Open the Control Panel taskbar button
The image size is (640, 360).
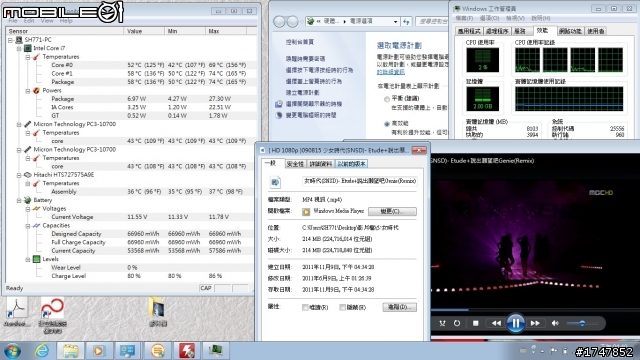coord(127,351)
